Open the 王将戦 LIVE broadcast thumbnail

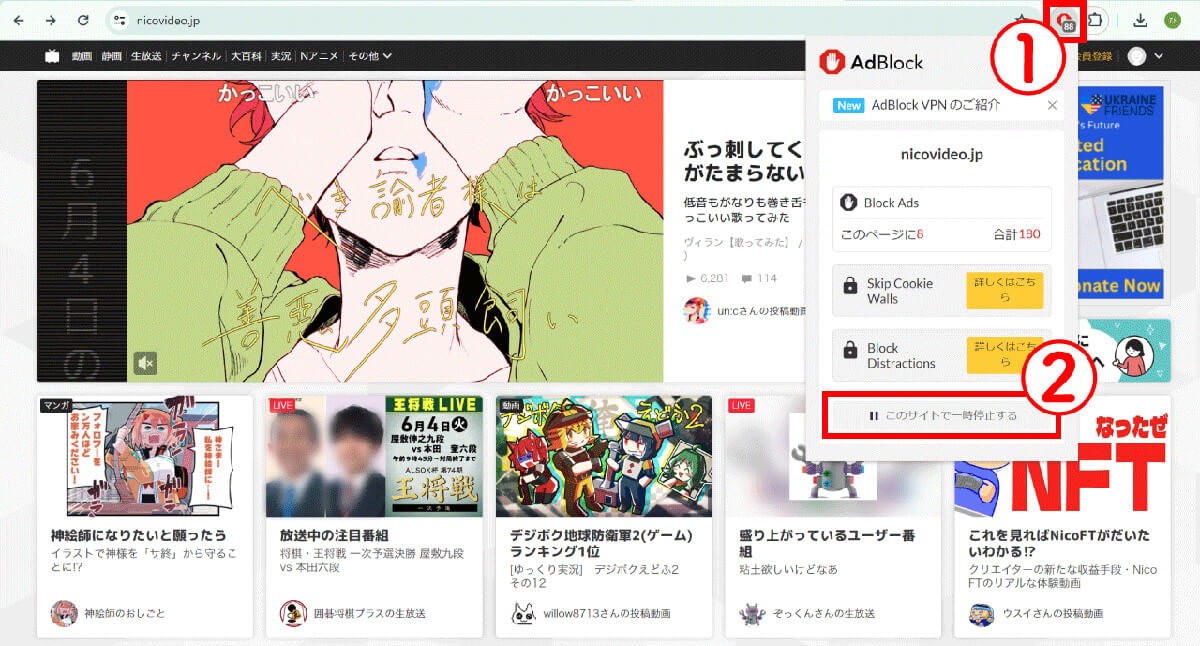[x=374, y=455]
